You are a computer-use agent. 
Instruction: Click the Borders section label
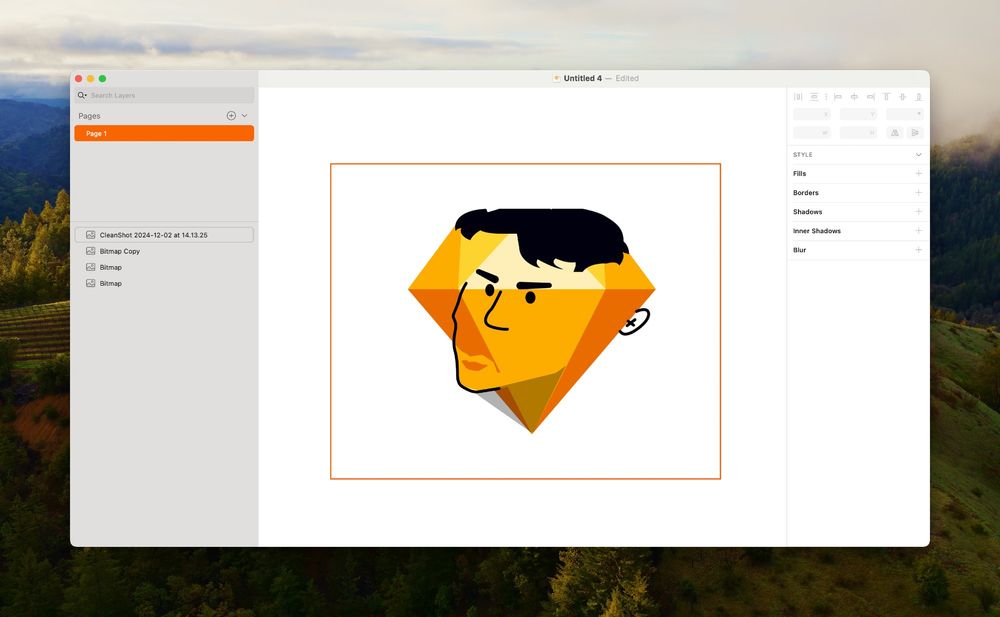coord(805,193)
